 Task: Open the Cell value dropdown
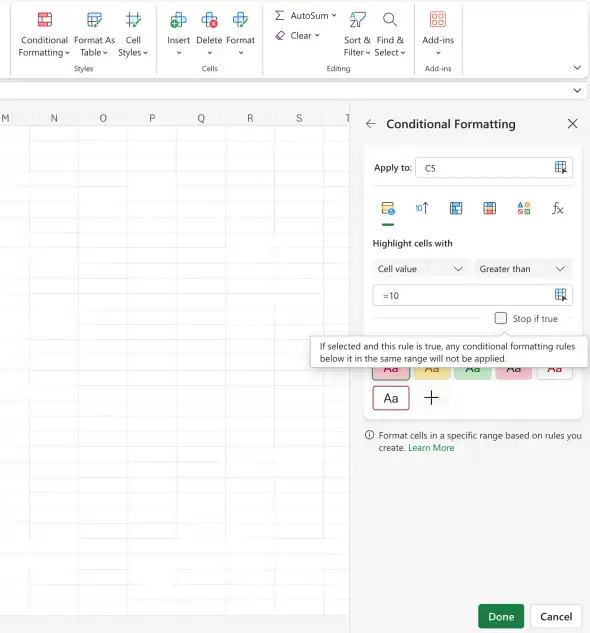pyautogui.click(x=420, y=269)
